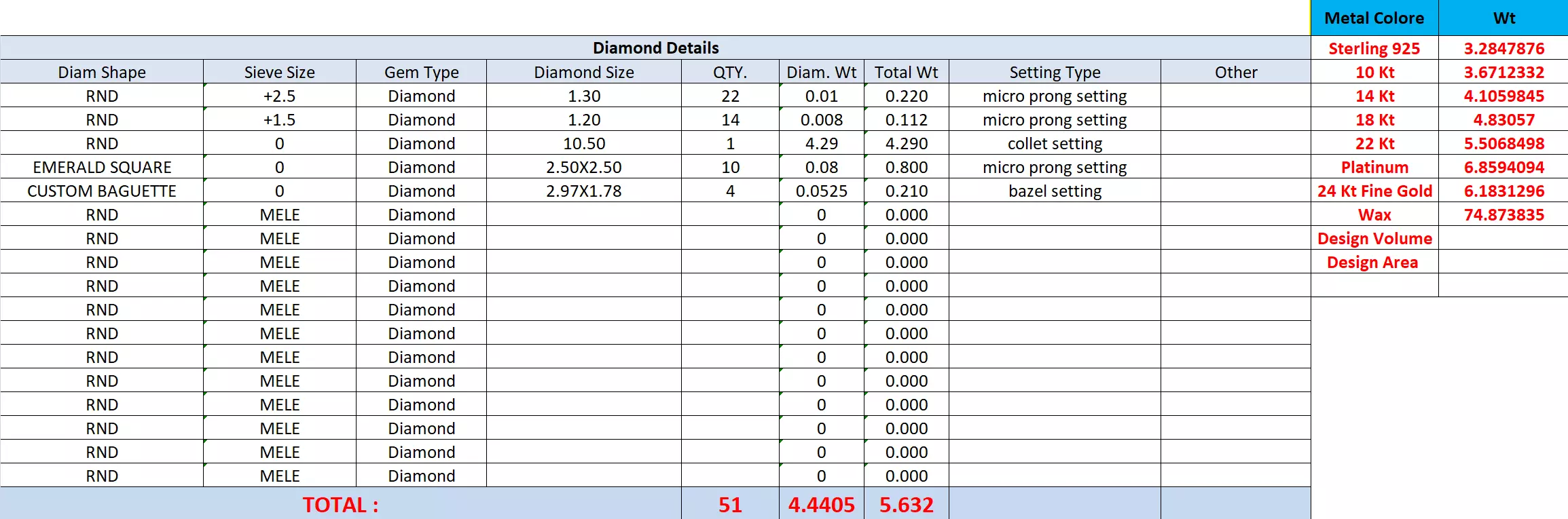Select total quantity cell 51

point(730,504)
